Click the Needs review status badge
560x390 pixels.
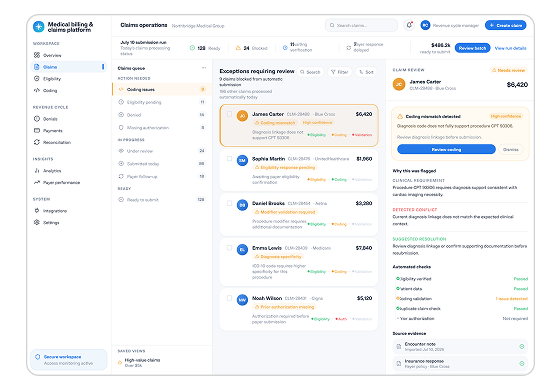click(x=509, y=70)
